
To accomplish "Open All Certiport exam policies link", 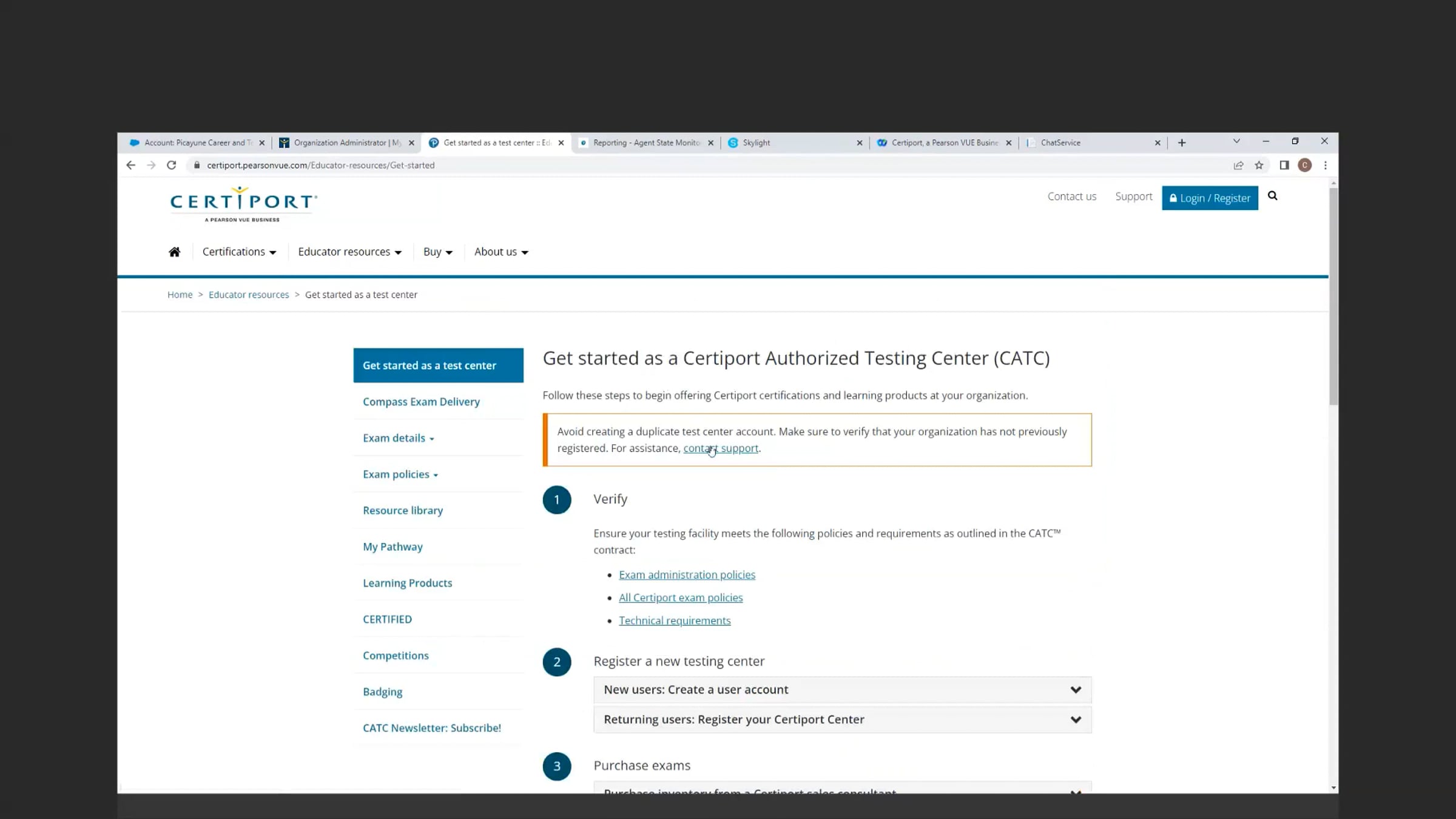I will tap(681, 598).
